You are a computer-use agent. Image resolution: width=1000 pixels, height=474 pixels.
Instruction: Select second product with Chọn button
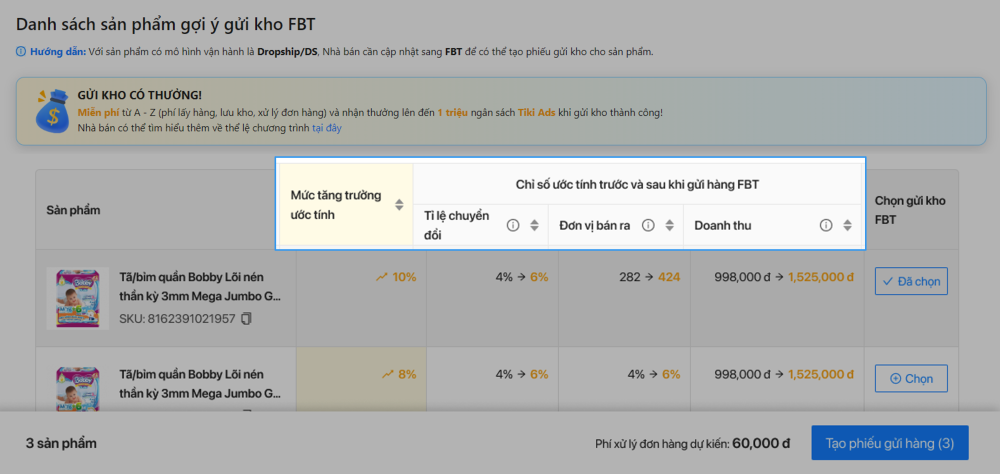910,379
